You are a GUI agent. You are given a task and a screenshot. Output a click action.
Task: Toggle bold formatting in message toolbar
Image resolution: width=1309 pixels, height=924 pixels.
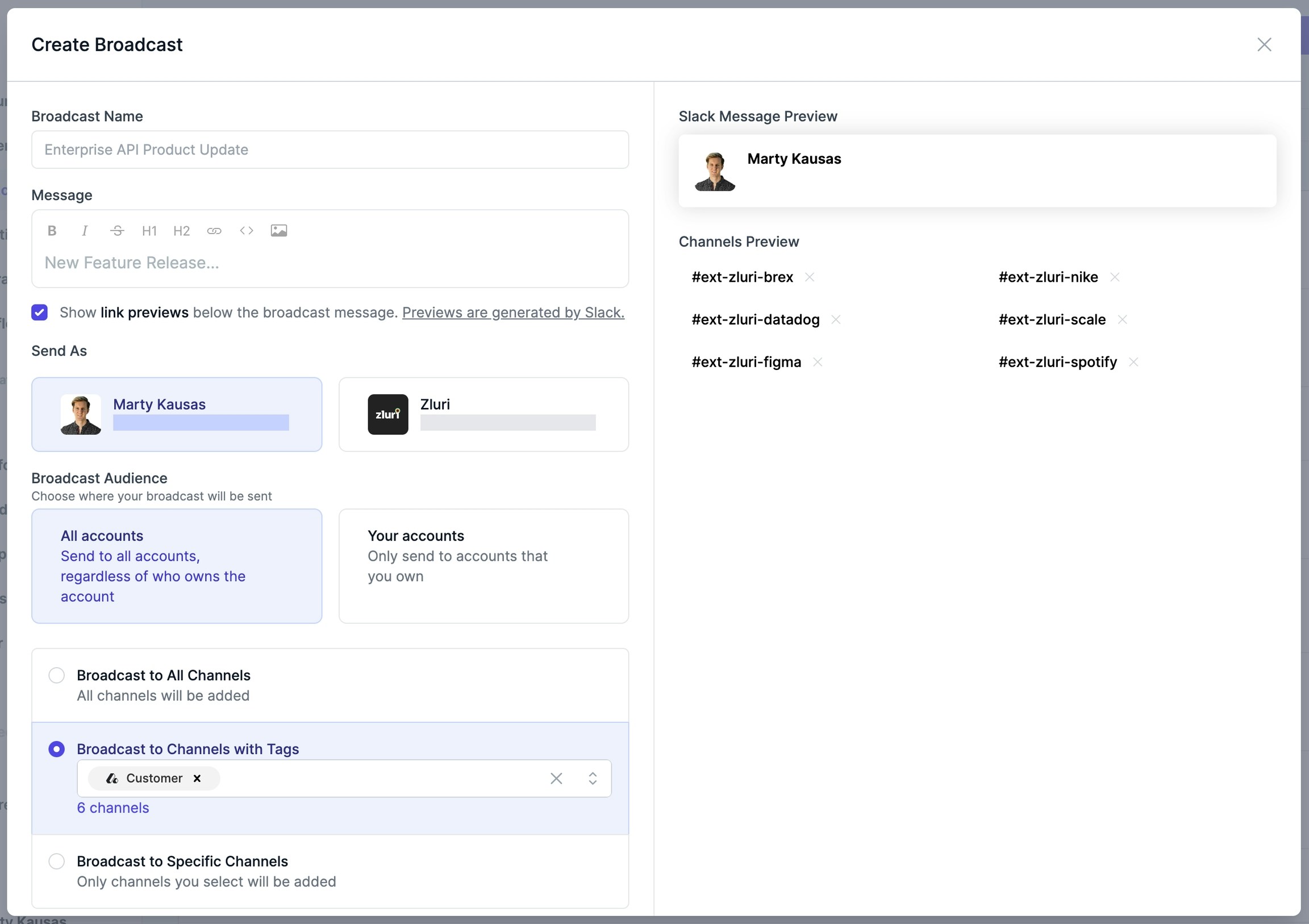52,230
